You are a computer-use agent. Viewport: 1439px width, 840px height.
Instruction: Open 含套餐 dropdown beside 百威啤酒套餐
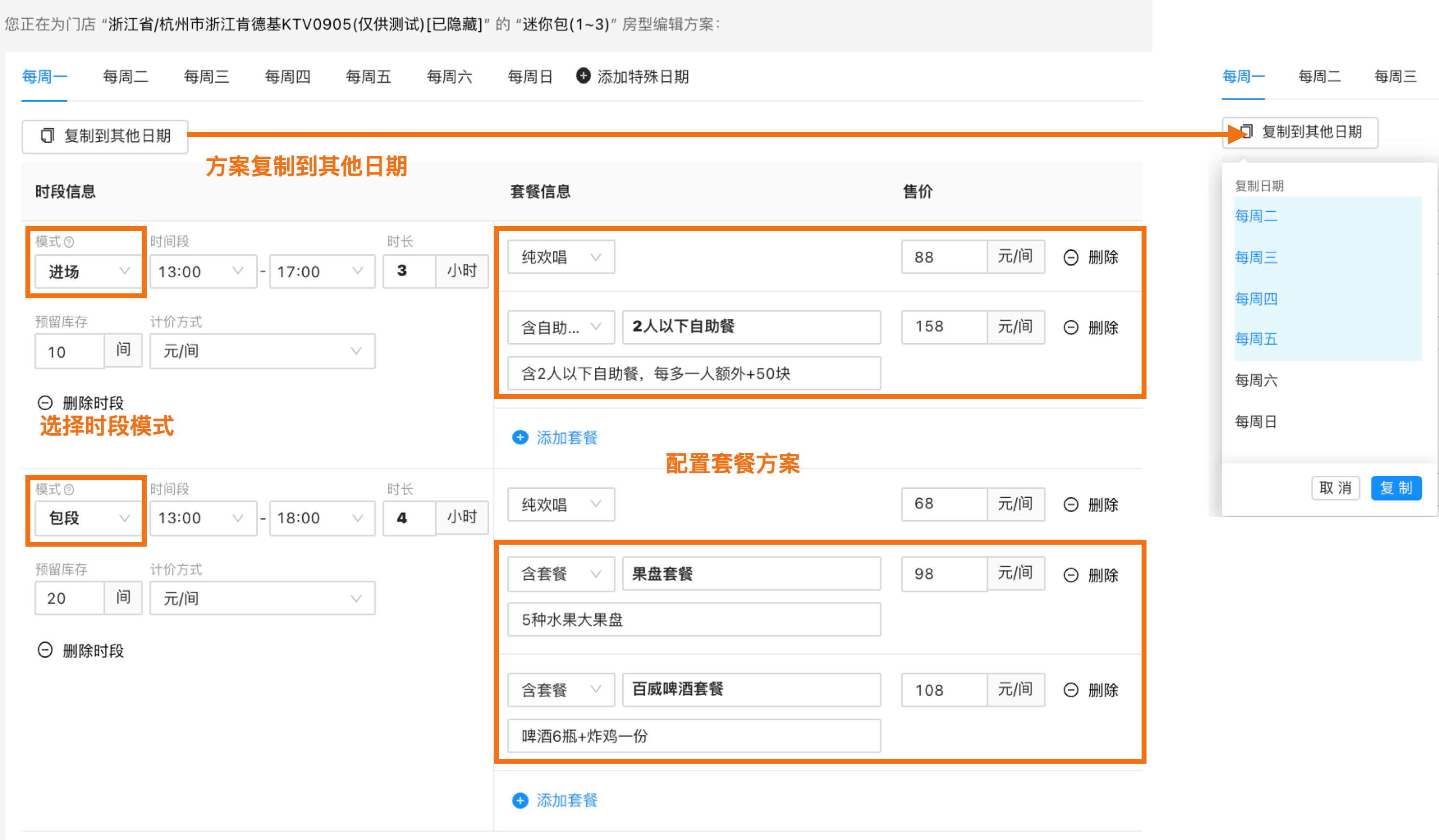pyautogui.click(x=562, y=690)
